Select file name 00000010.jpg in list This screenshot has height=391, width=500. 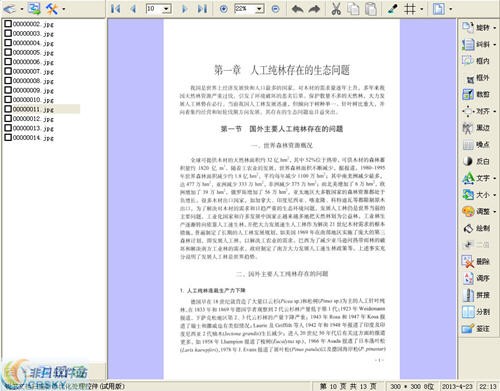coord(33,100)
